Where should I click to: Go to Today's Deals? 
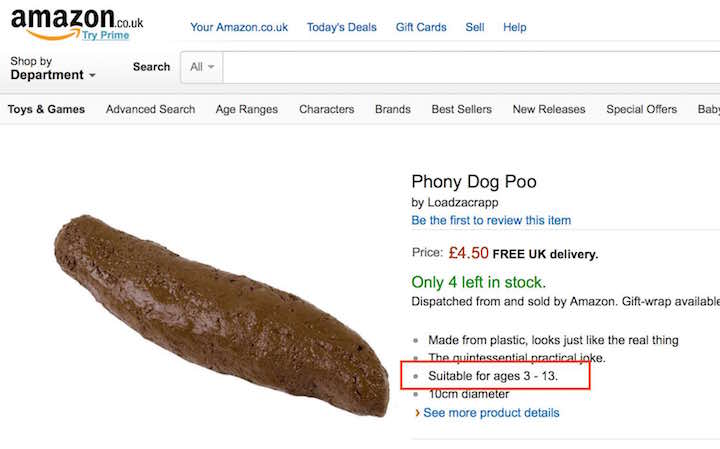coord(342,27)
